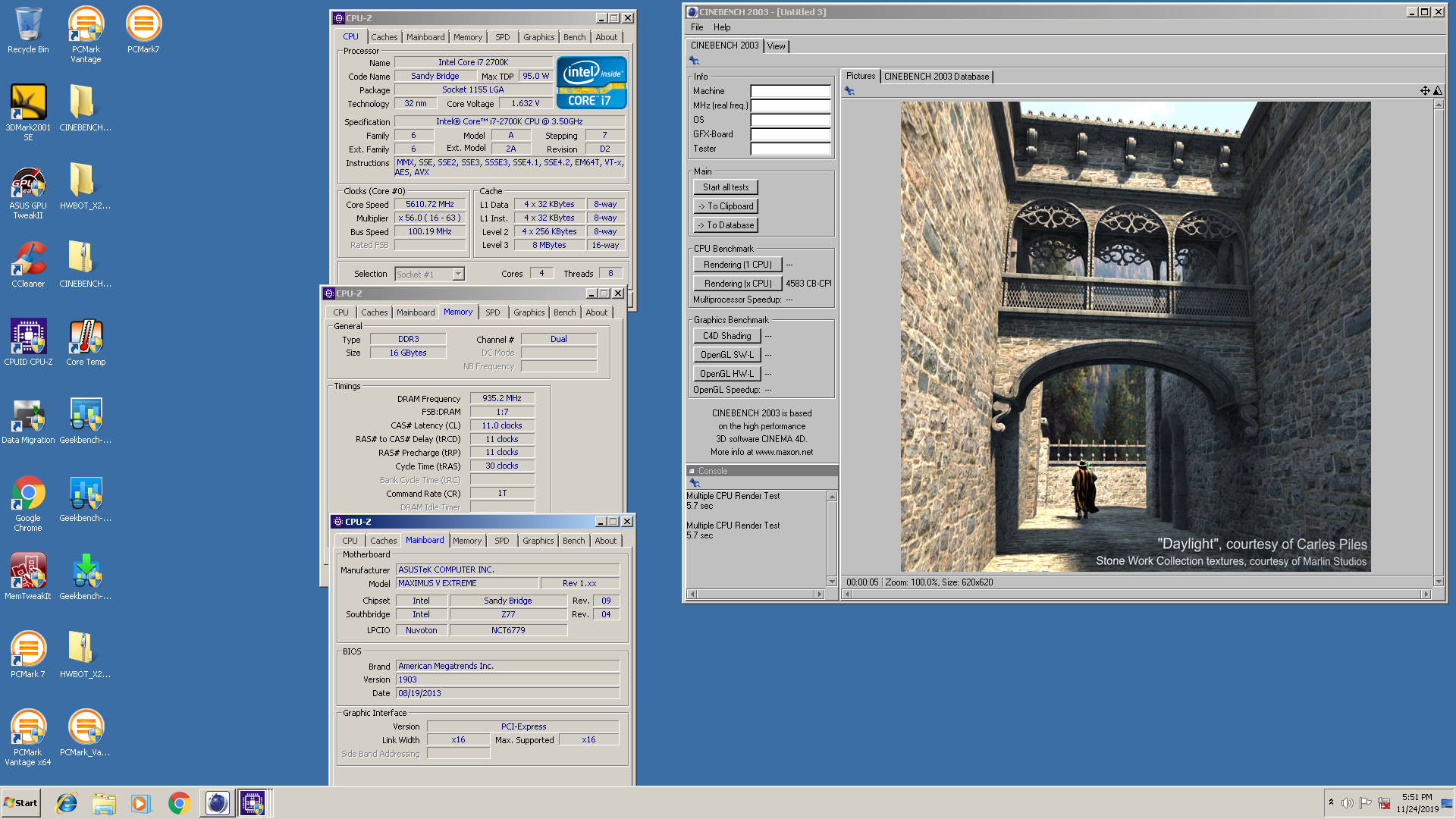Screen dimensions: 1456x819
Task: Click the Tester input field
Action: [791, 149]
